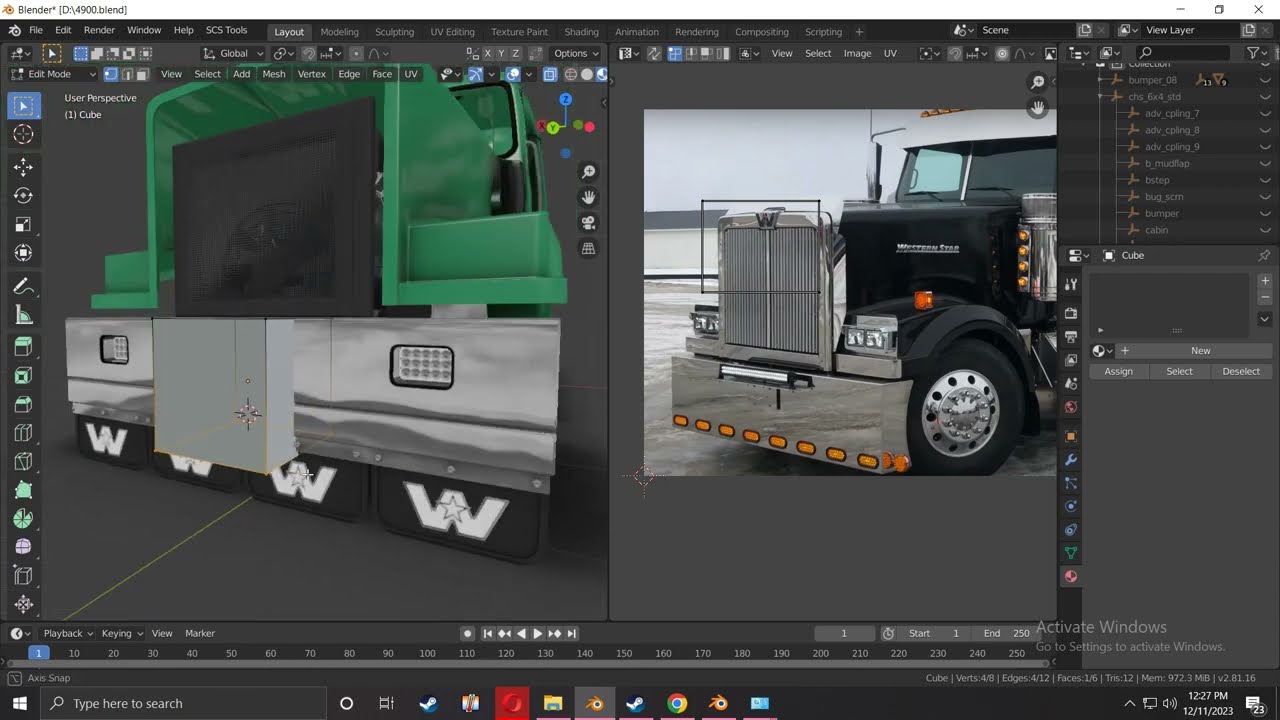Open the File menu
Viewport: 1280px width, 720px height.
(35, 30)
